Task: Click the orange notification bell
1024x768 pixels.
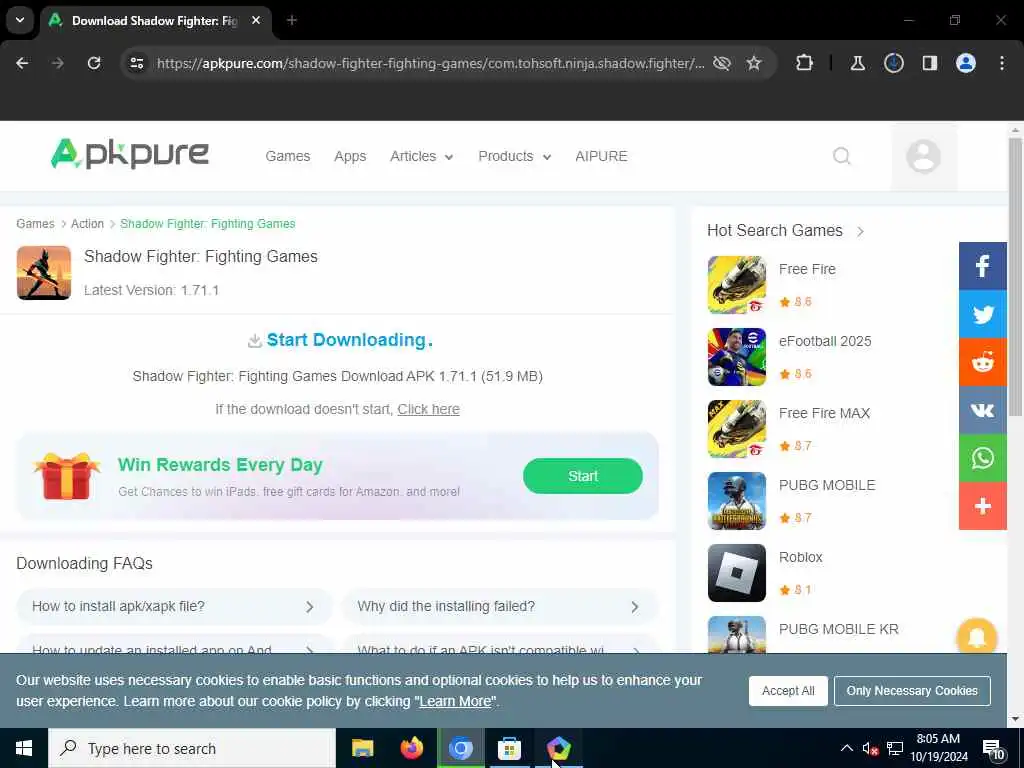Action: pyautogui.click(x=976, y=637)
